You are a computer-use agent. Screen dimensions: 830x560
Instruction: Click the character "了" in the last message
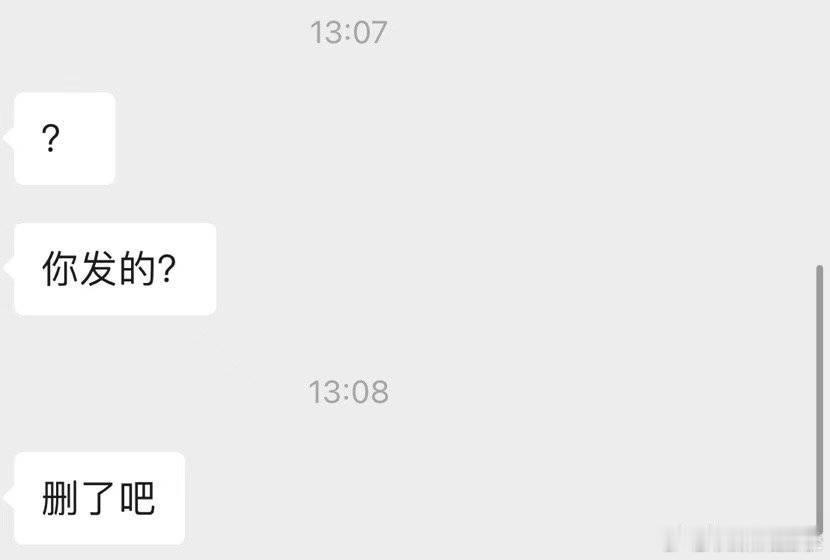pyautogui.click(x=98, y=498)
